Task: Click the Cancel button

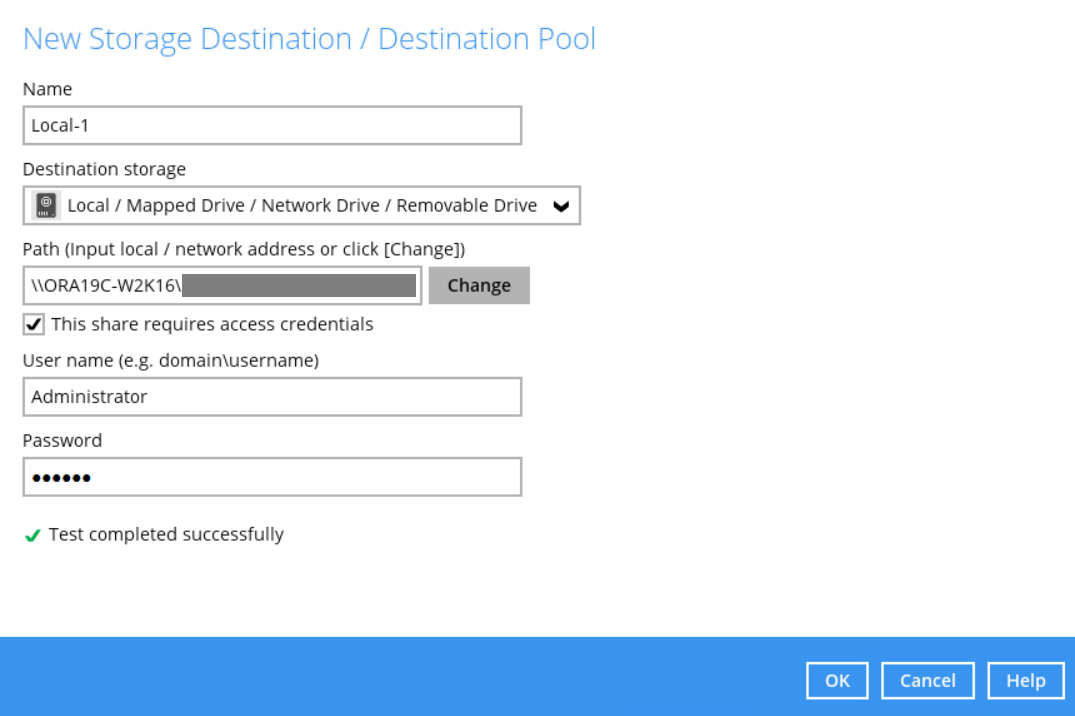Action: 927,681
